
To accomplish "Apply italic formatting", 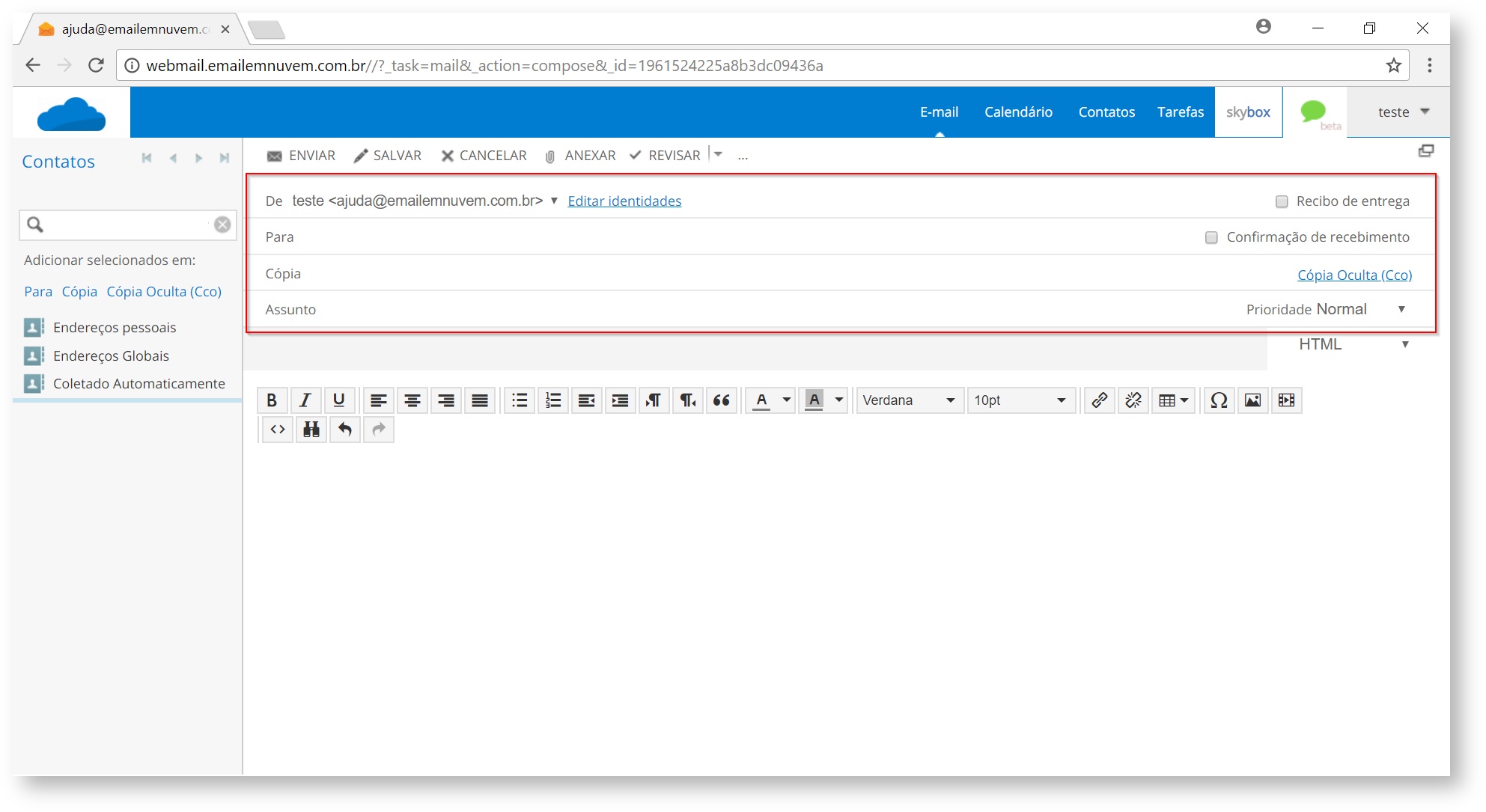I will click(305, 400).
